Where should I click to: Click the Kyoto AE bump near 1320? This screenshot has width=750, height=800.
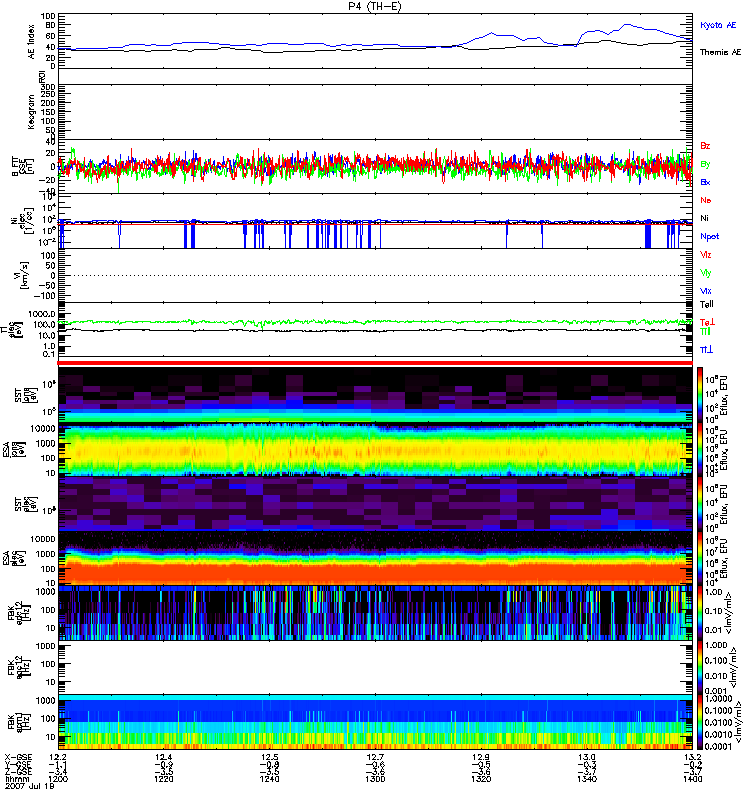click(492, 34)
